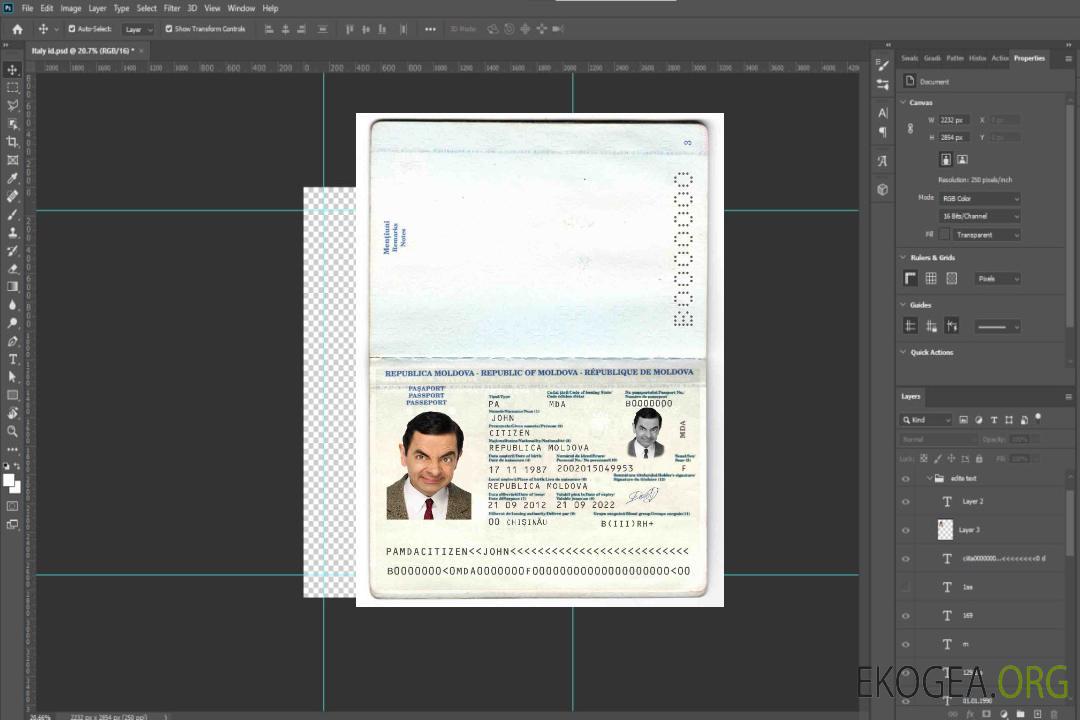The width and height of the screenshot is (1080, 720).
Task: Click the Home icon in options bar
Action: coord(17,29)
